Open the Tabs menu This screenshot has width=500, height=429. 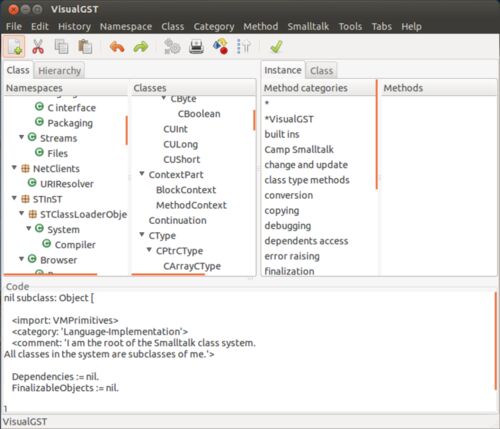pyautogui.click(x=382, y=26)
